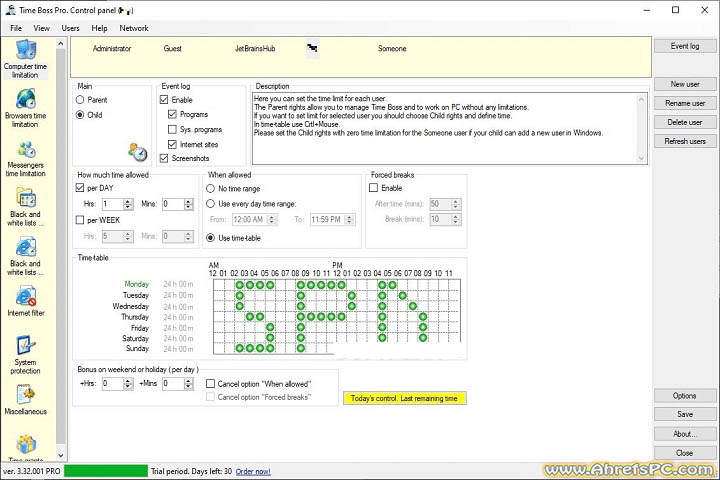Screen dimensions: 720x480
Task: Click the Delete user button
Action: [685, 122]
